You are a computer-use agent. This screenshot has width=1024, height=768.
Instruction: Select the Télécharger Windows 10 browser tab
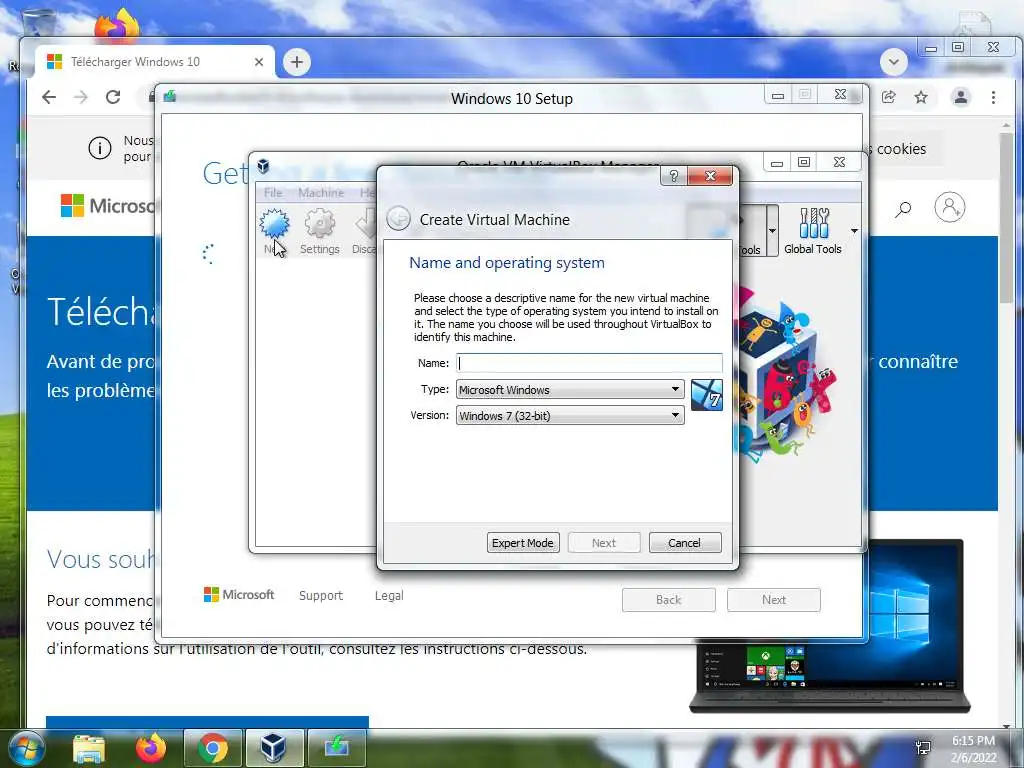pyautogui.click(x=155, y=62)
